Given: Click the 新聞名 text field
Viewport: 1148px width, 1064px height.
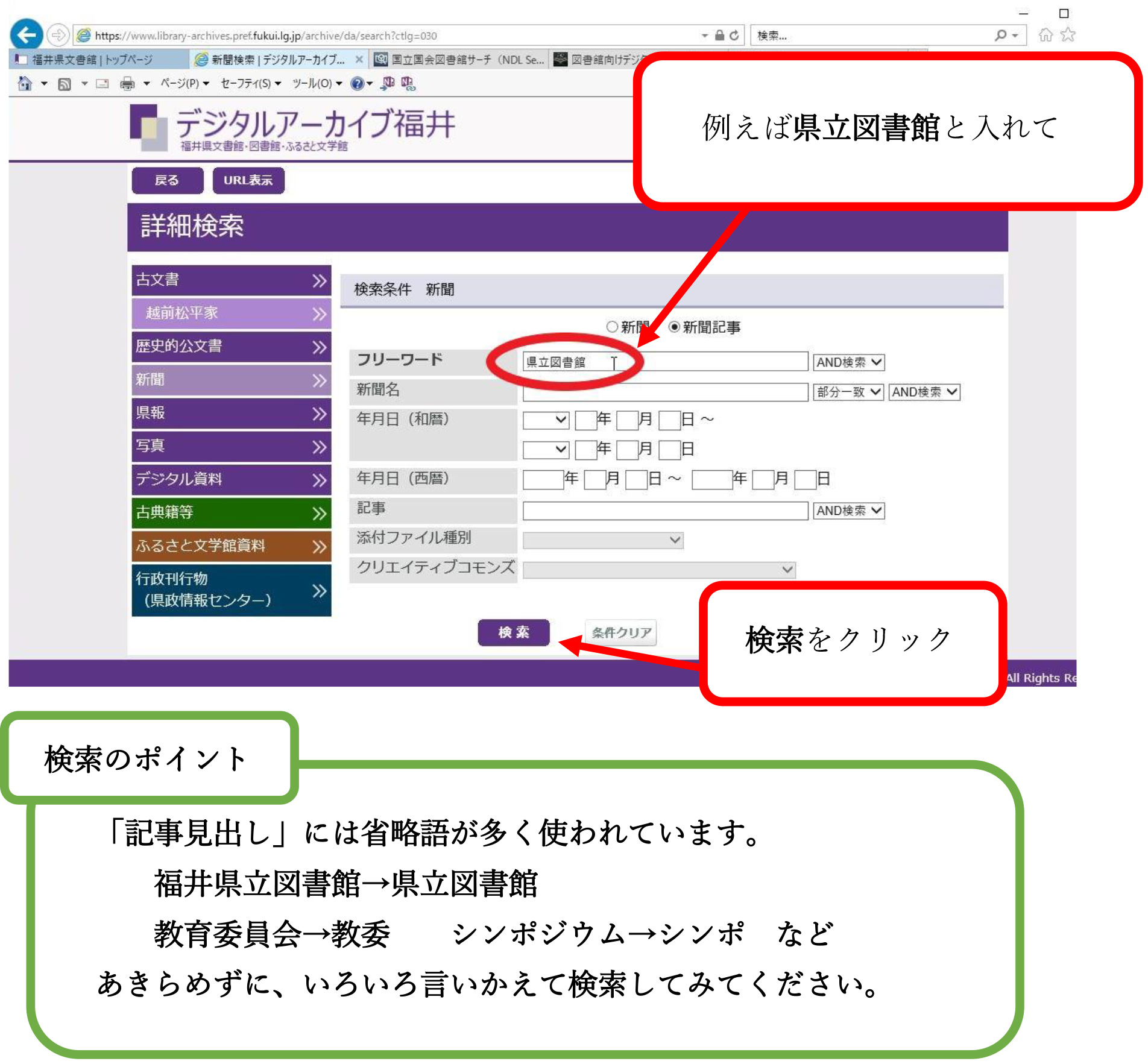Looking at the screenshot, I should tap(664, 392).
